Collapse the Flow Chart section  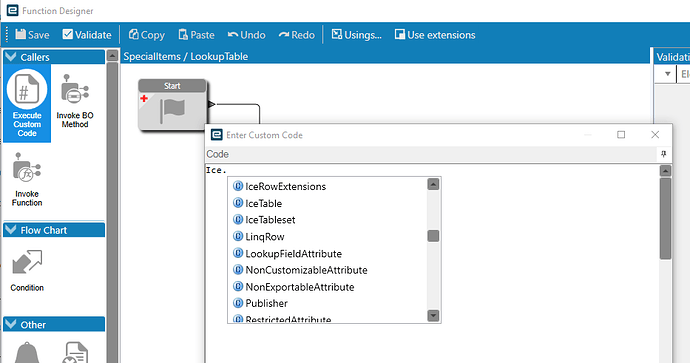[11, 230]
